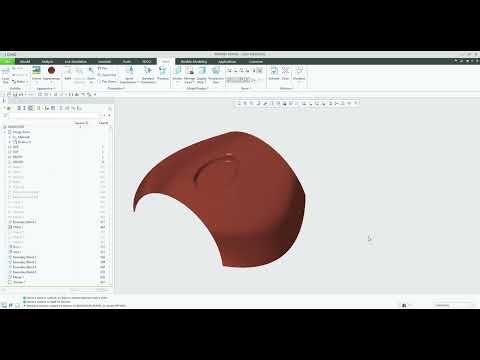Screen dimensions: 480x360
Task: Open the Live Simulation ribbon tab
Action: pos(75,61)
